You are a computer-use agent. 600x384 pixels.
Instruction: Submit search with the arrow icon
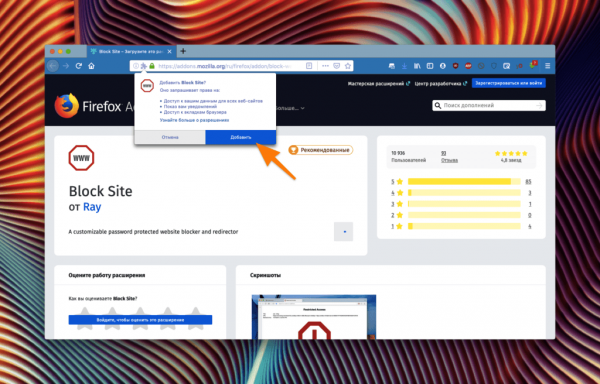pos(540,105)
